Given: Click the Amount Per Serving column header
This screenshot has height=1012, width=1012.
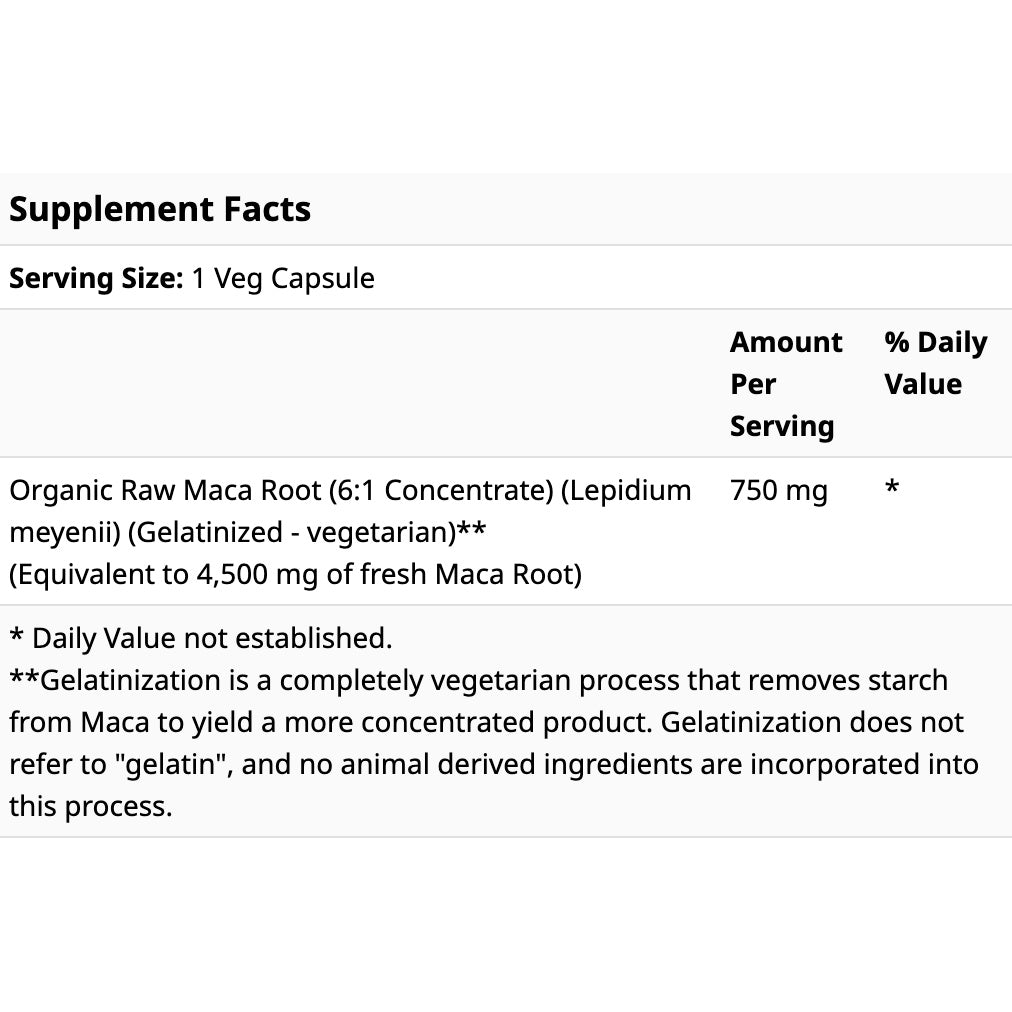Looking at the screenshot, I should tap(785, 384).
